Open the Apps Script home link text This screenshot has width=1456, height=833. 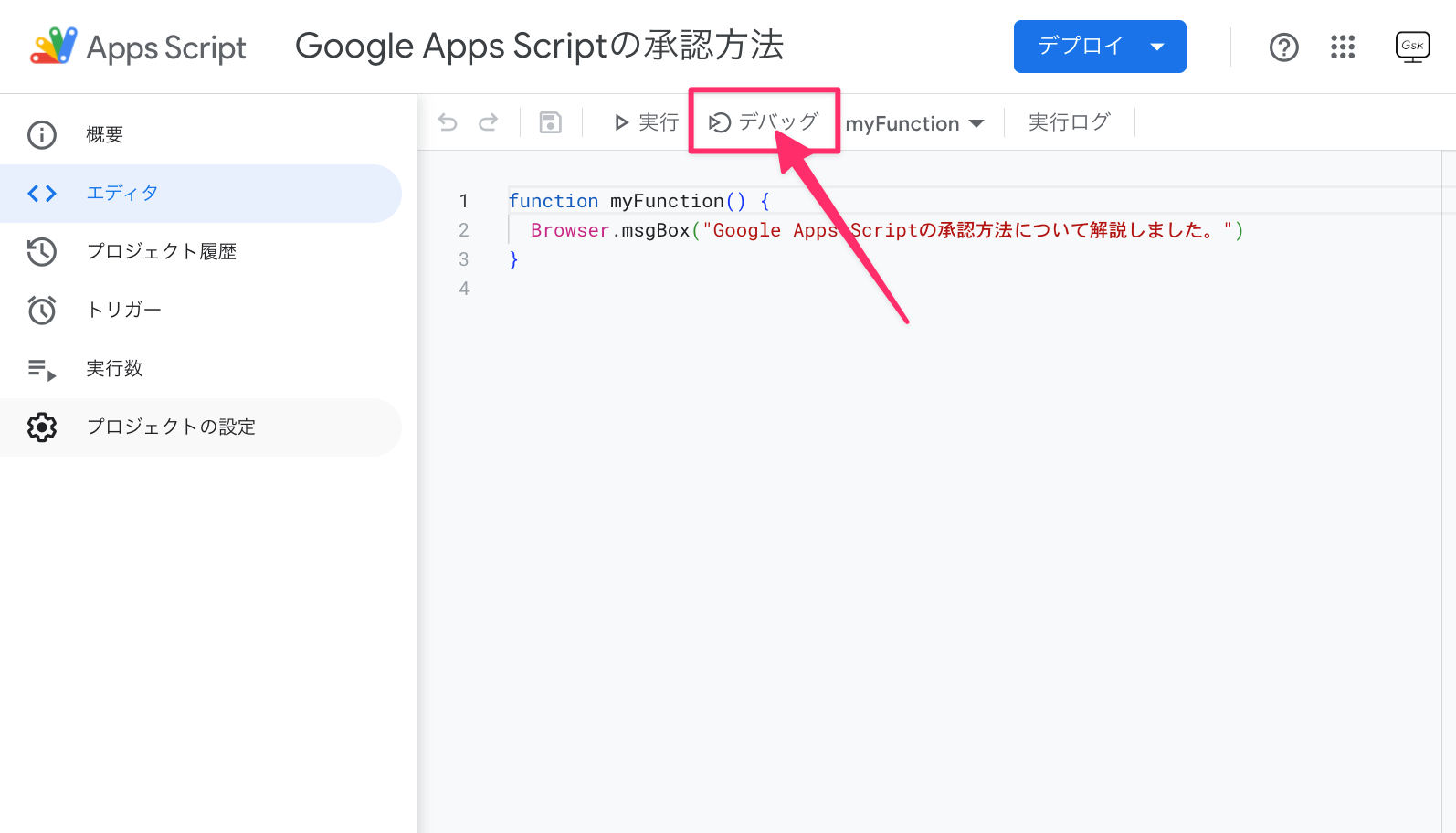point(166,47)
